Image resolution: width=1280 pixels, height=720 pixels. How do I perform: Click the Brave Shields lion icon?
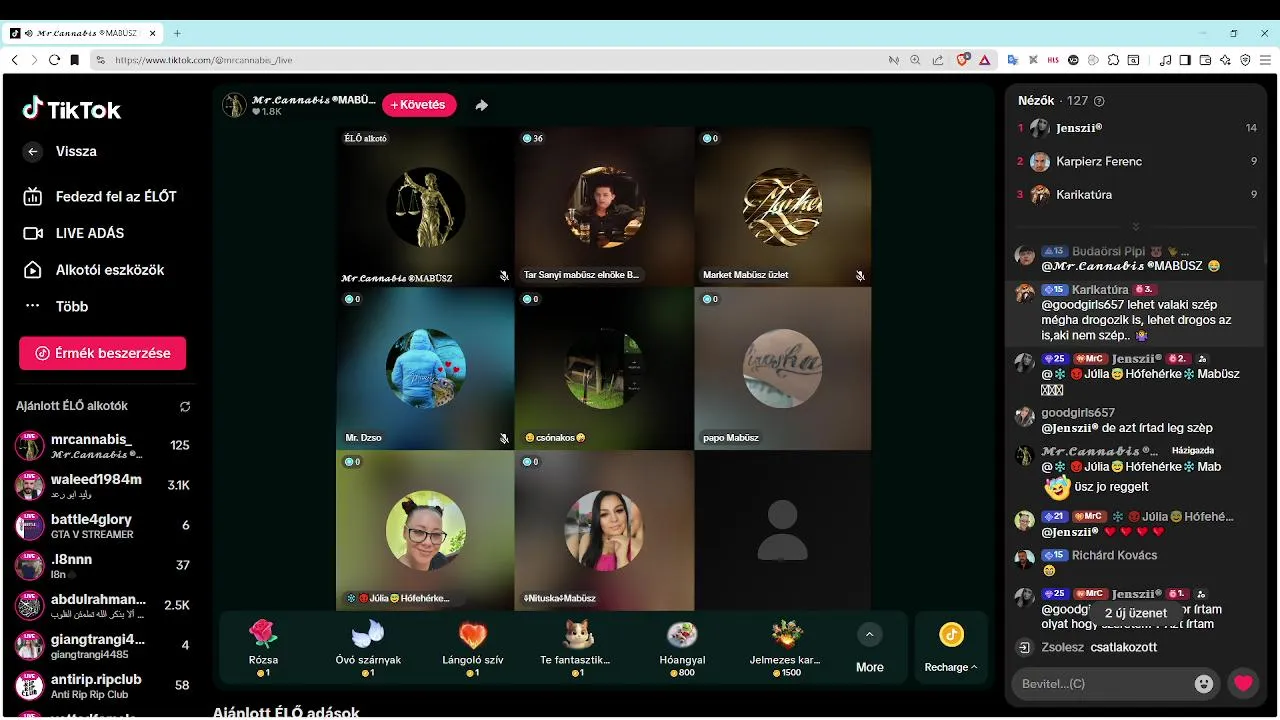pyautogui.click(x=963, y=60)
